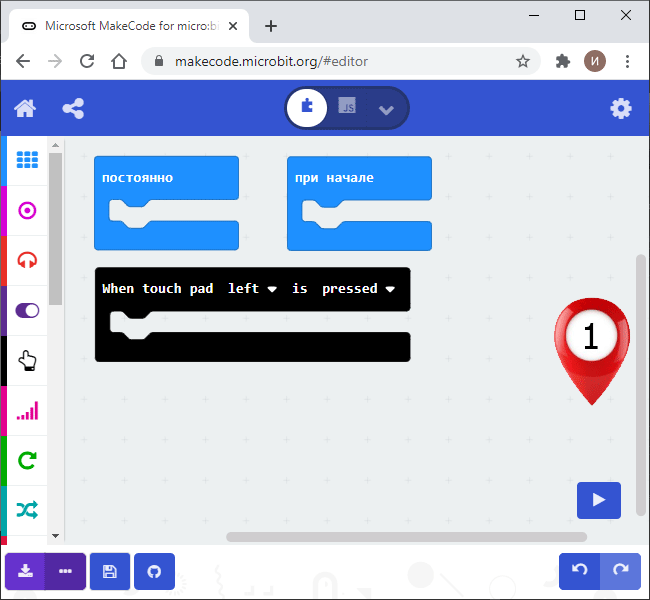Go to the browser home page

[x=119, y=61]
